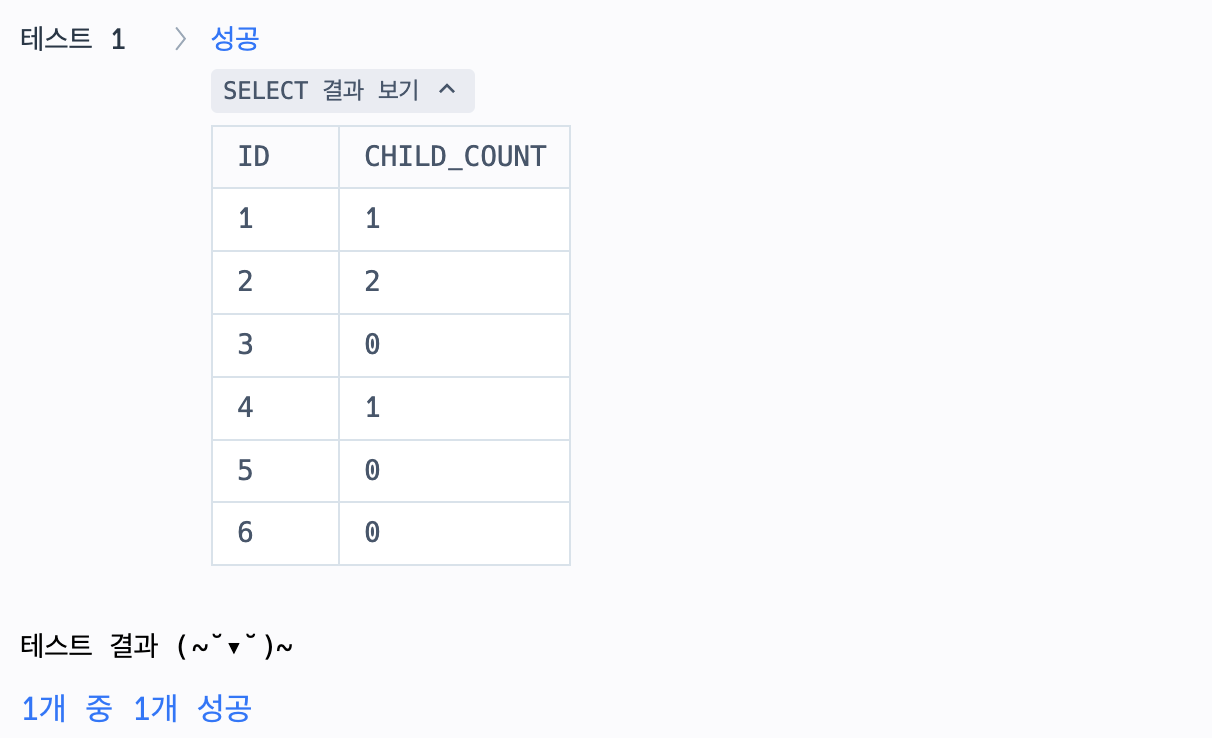Screen dimensions: 1212x738
Task: Click the 1개 중 1개 성공 summary
Action: pos(137,708)
